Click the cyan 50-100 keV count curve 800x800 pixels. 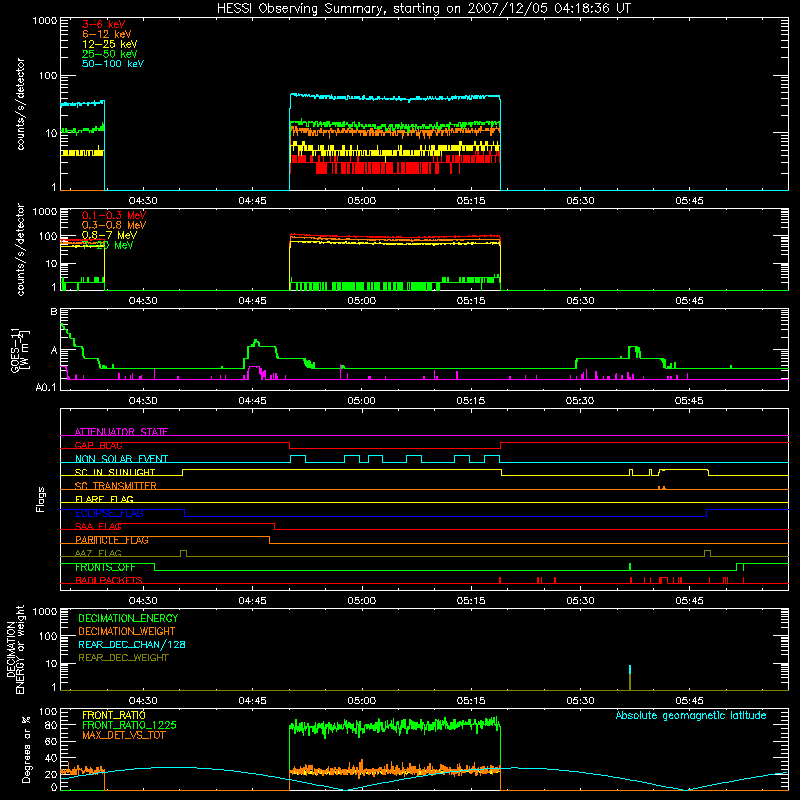pos(395,97)
